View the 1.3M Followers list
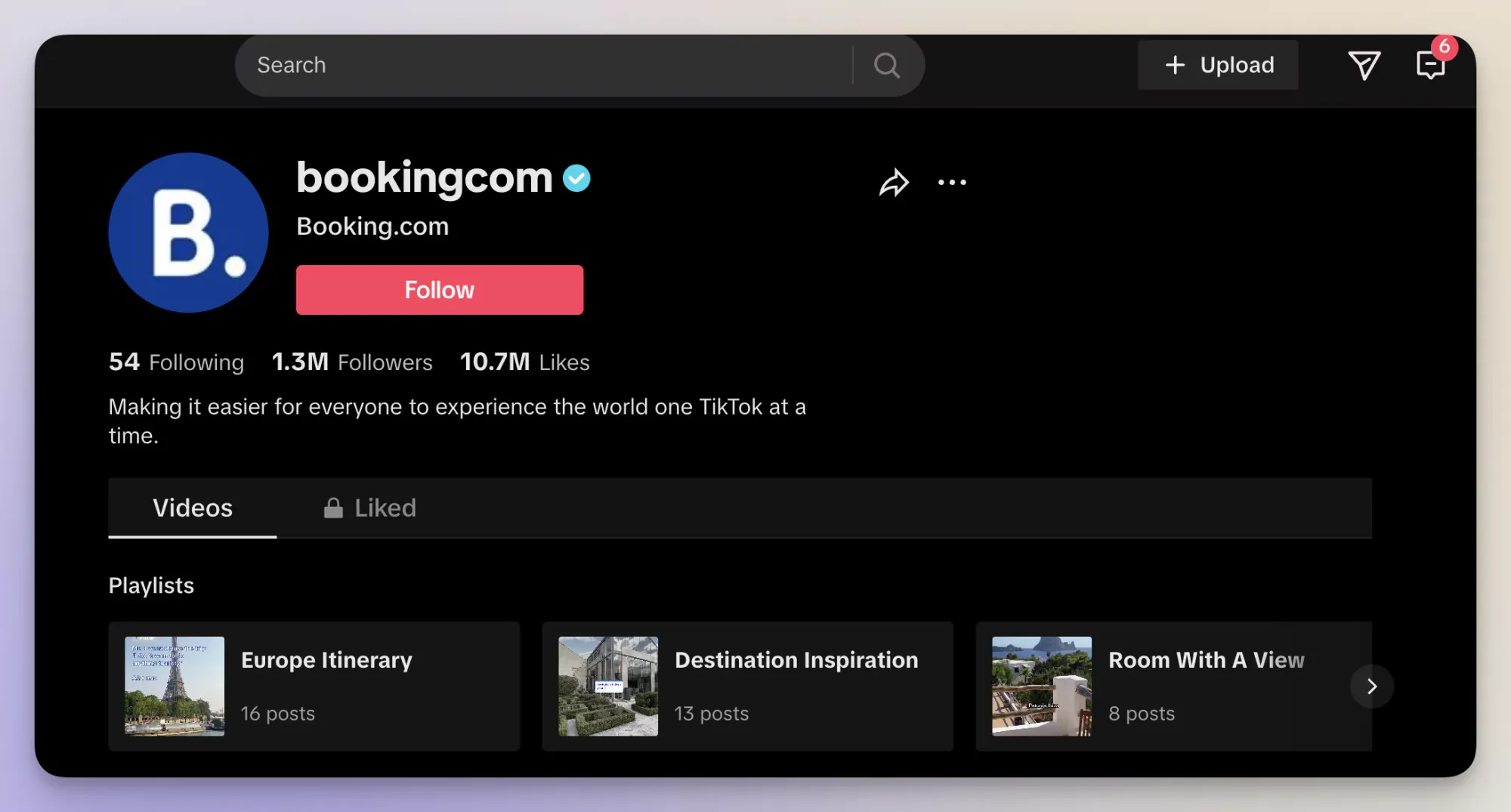Image resolution: width=1511 pixels, height=812 pixels. tap(352, 362)
